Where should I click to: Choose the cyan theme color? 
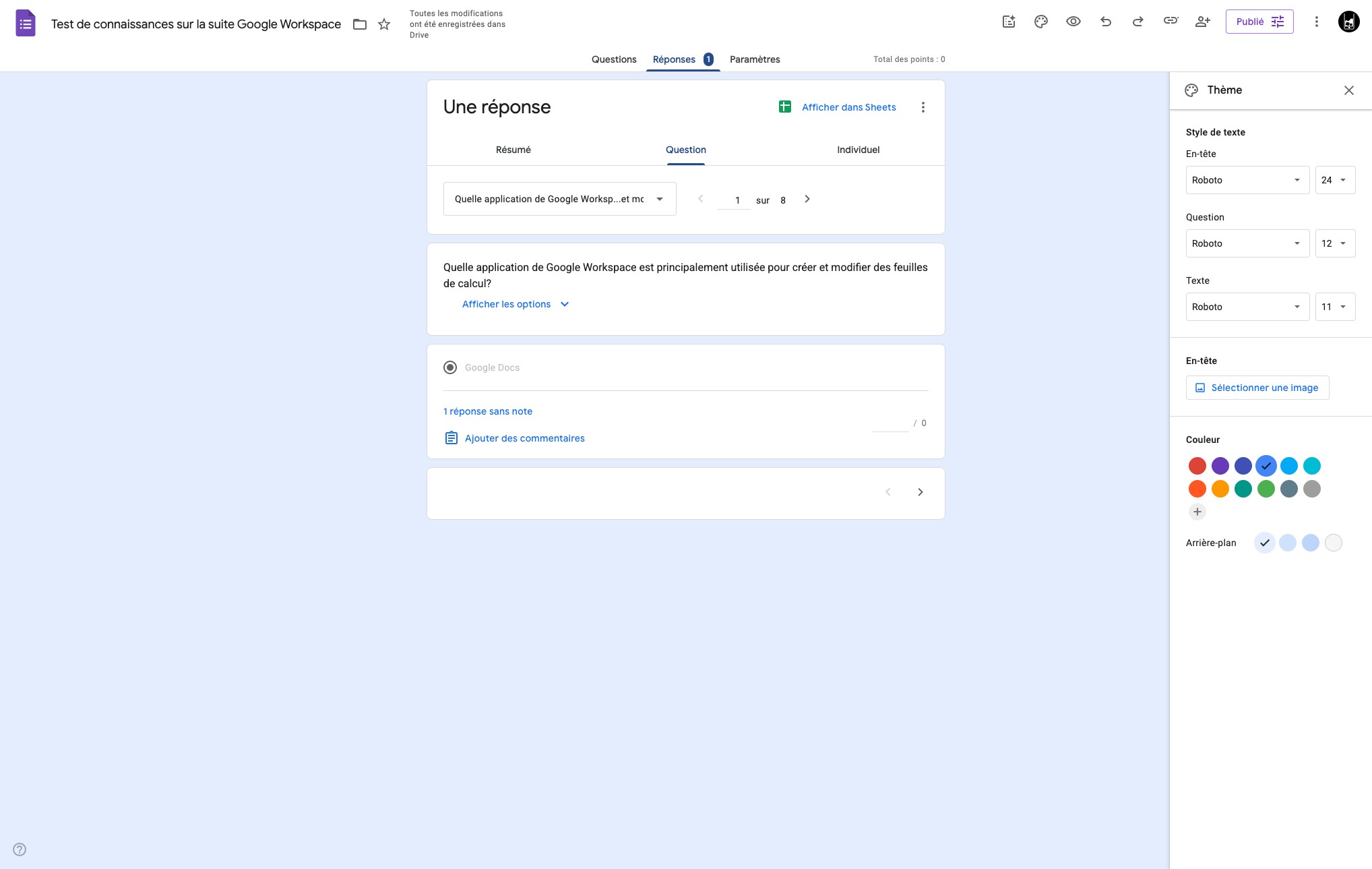click(1312, 466)
